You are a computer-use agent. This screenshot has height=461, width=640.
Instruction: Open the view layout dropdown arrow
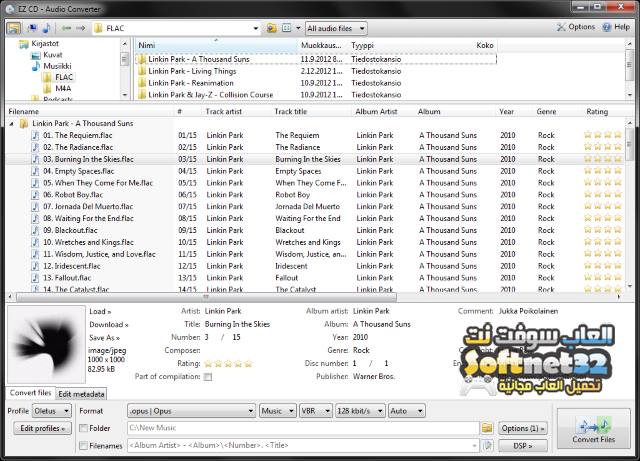pos(298,28)
